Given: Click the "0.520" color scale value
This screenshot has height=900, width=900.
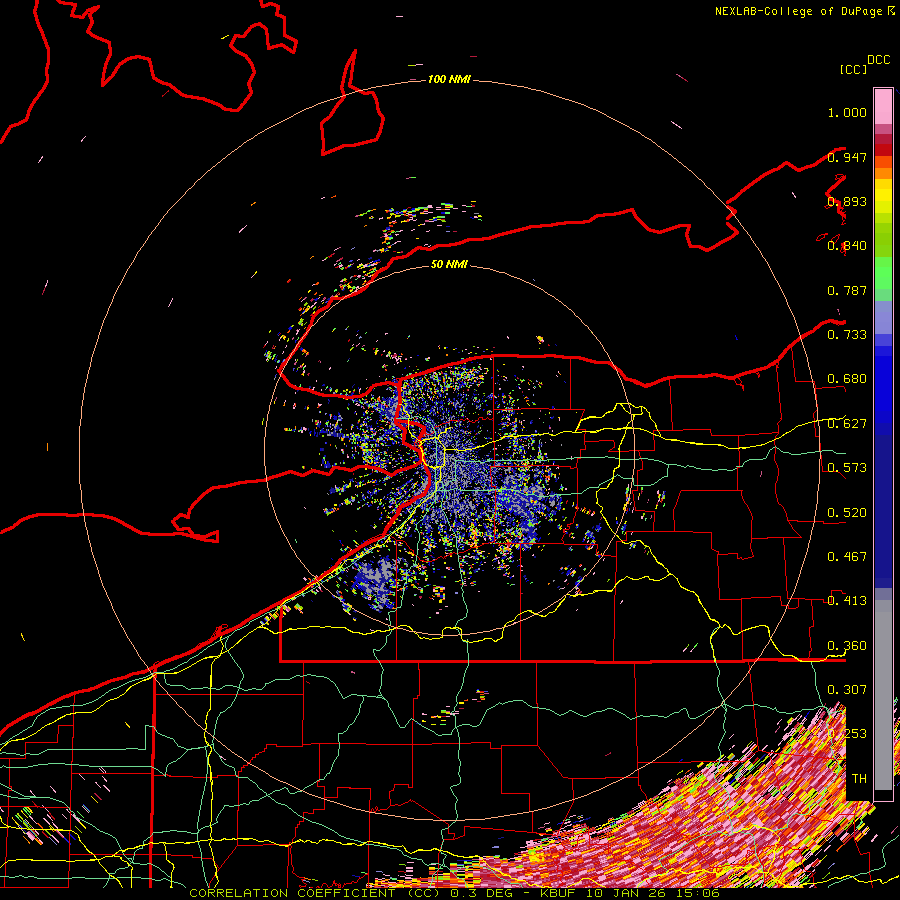Looking at the screenshot, I should coord(847,512).
